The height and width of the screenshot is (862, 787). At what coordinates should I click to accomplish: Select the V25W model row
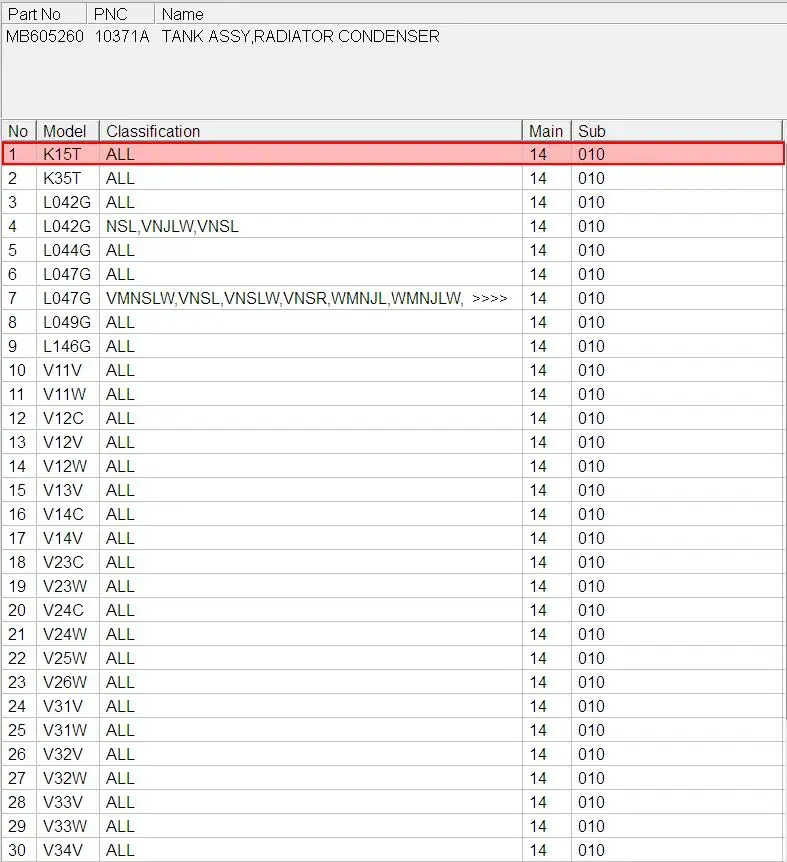pyautogui.click(x=393, y=659)
